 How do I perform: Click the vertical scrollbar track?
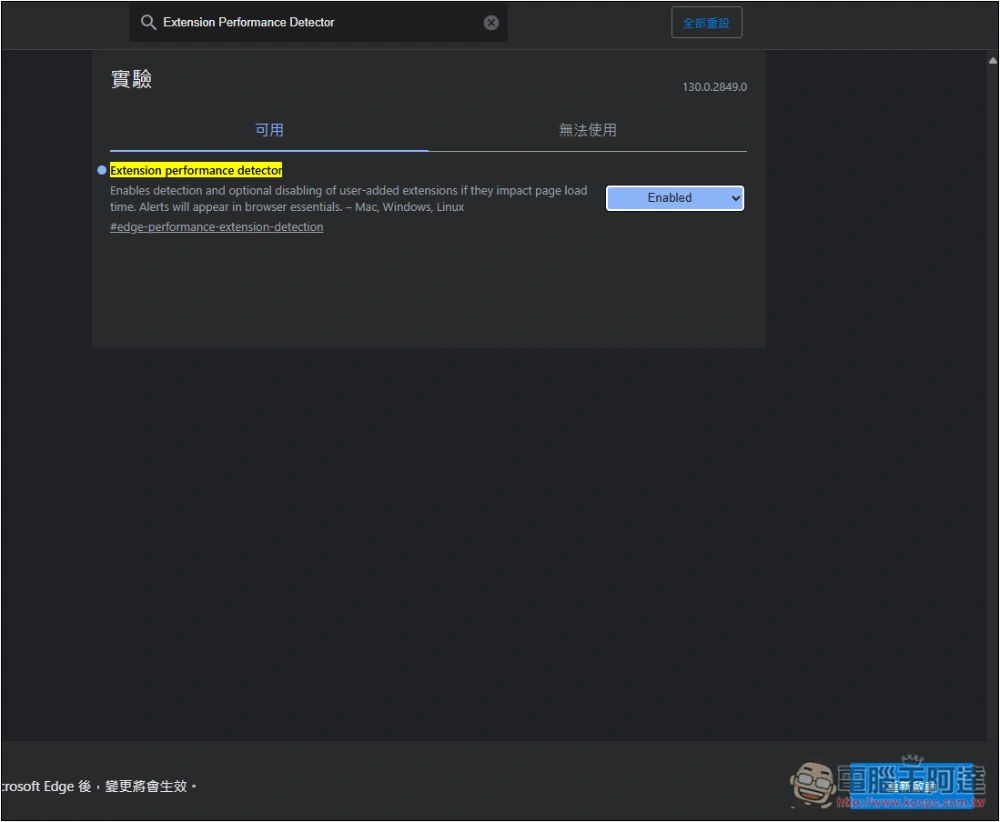(991, 400)
